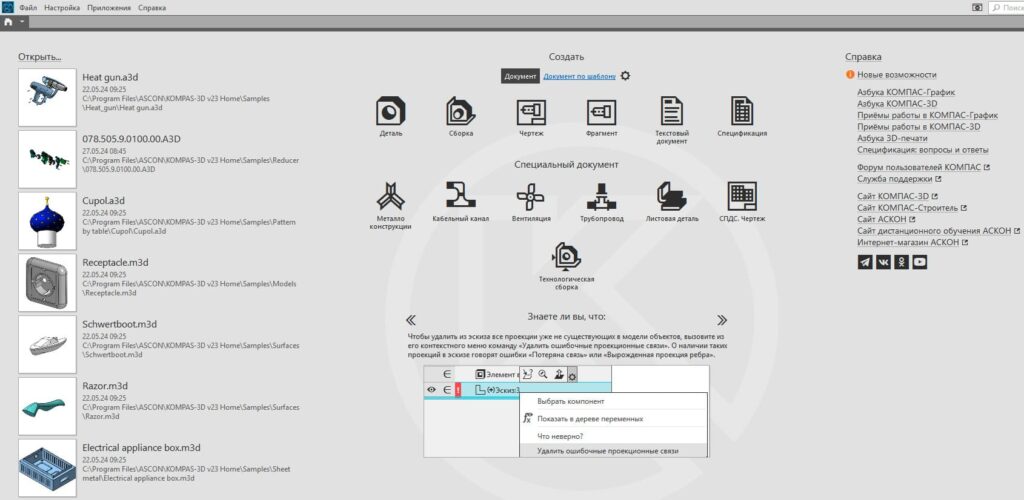
Task: Create a Кабельный канал document
Action: 461,195
